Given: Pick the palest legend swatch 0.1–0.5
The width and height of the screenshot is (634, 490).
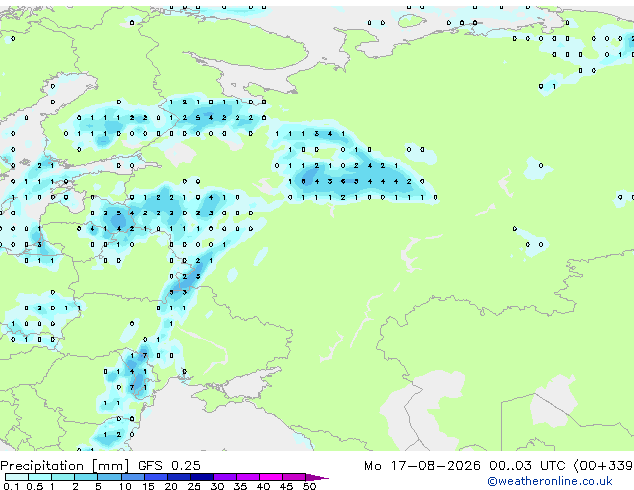Looking at the screenshot, I should pos(17,477).
